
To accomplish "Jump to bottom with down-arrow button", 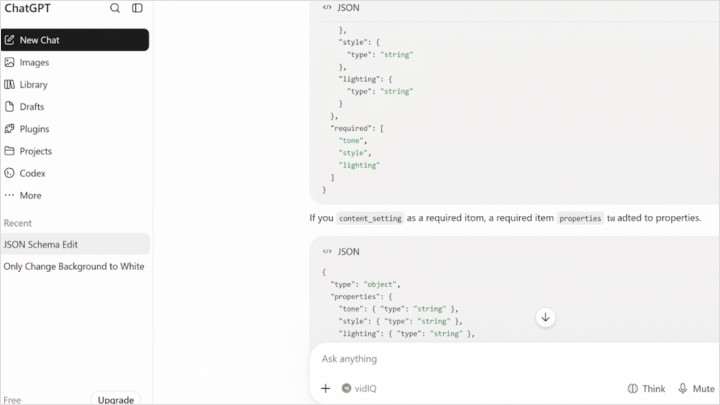I will 546,317.
